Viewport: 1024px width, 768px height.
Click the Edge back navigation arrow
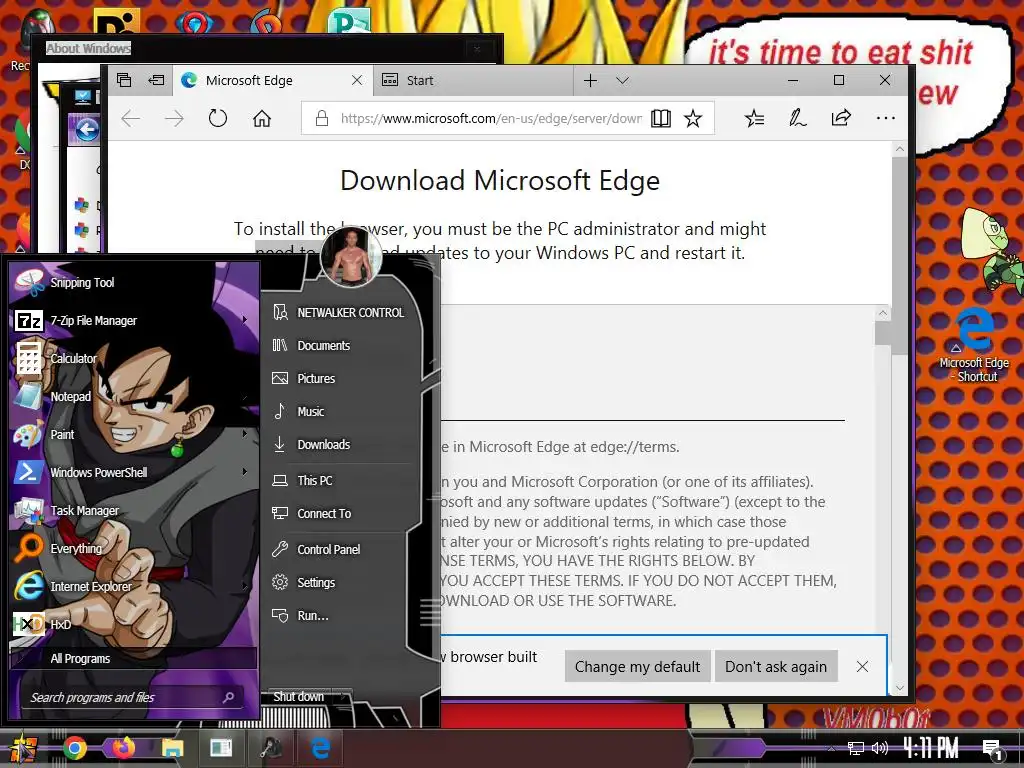click(x=131, y=118)
